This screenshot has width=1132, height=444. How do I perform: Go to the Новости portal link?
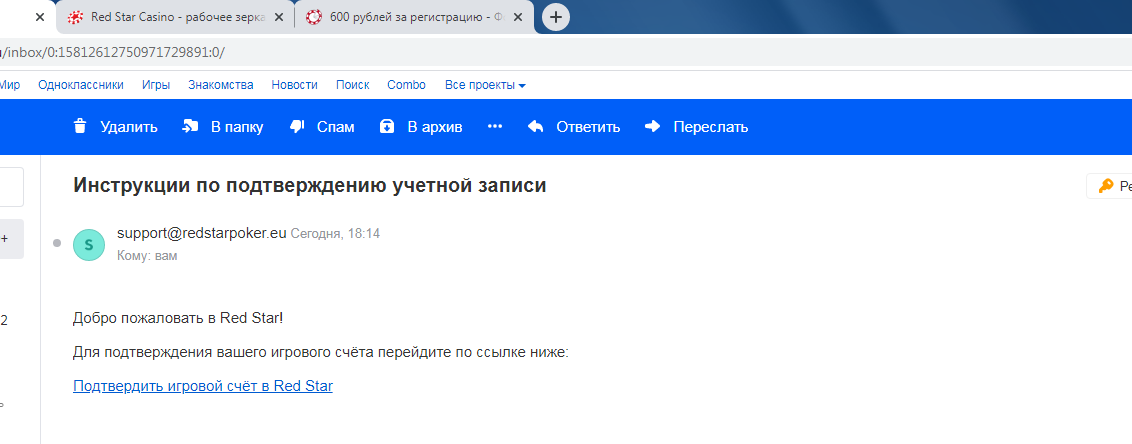coord(295,85)
